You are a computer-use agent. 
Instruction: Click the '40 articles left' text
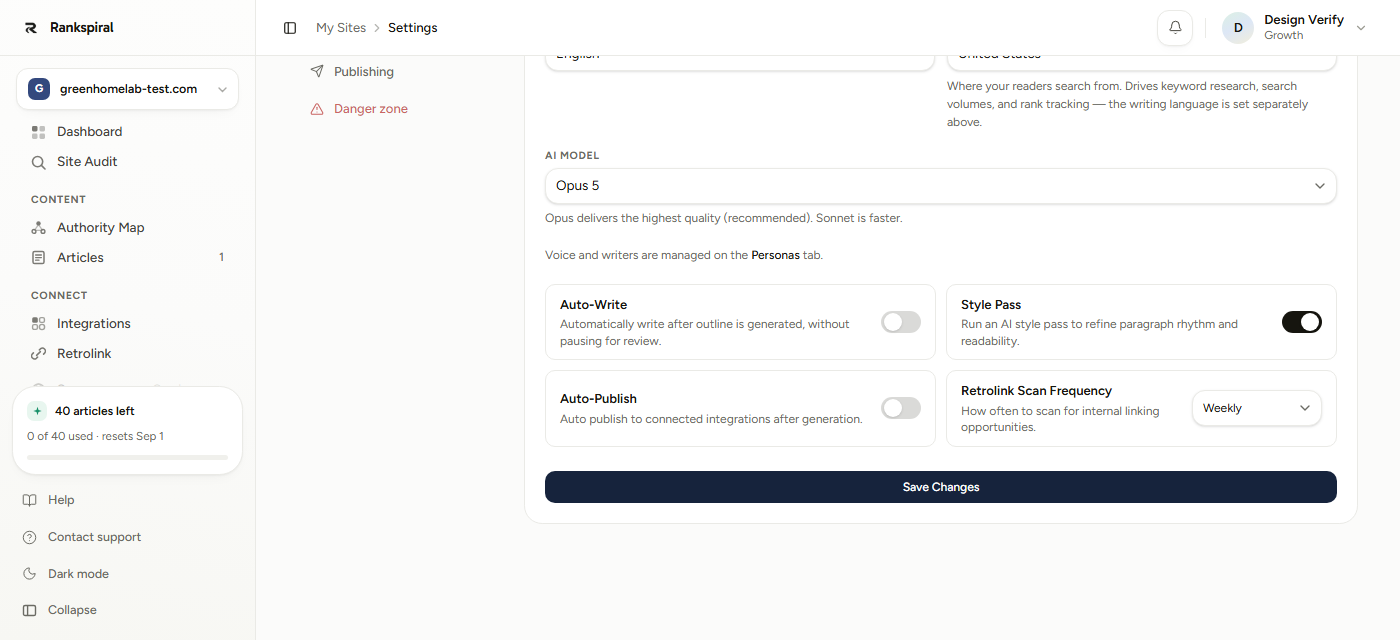pos(95,411)
